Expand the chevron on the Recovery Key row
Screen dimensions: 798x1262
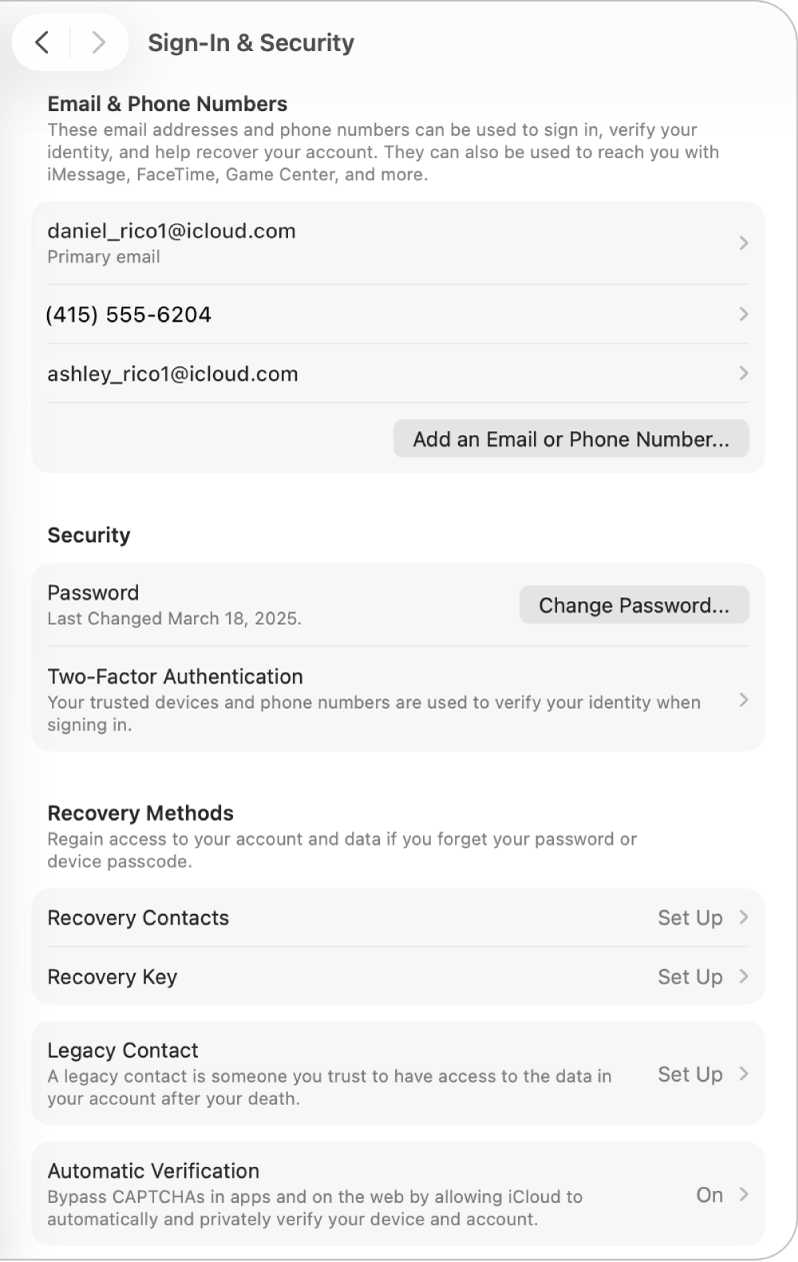point(744,977)
